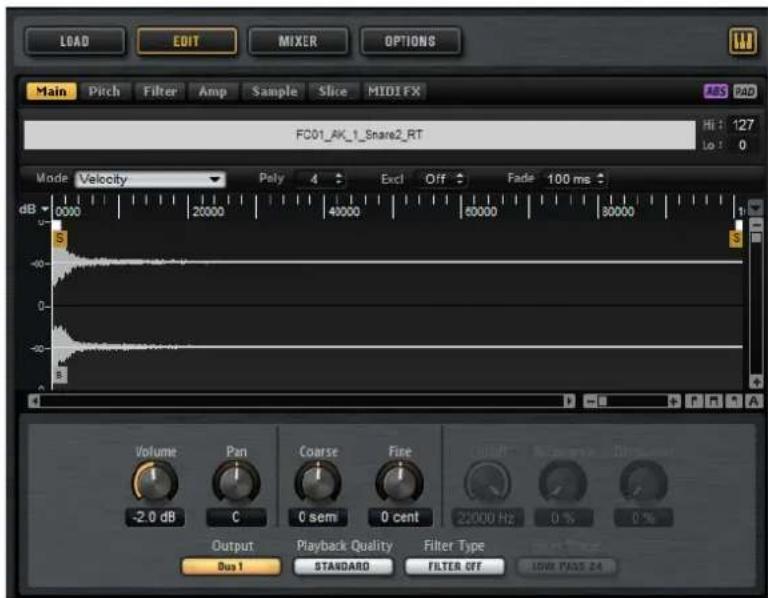
Task: Open the Playback Quality STANDARD selector
Action: pyautogui.click(x=343, y=567)
